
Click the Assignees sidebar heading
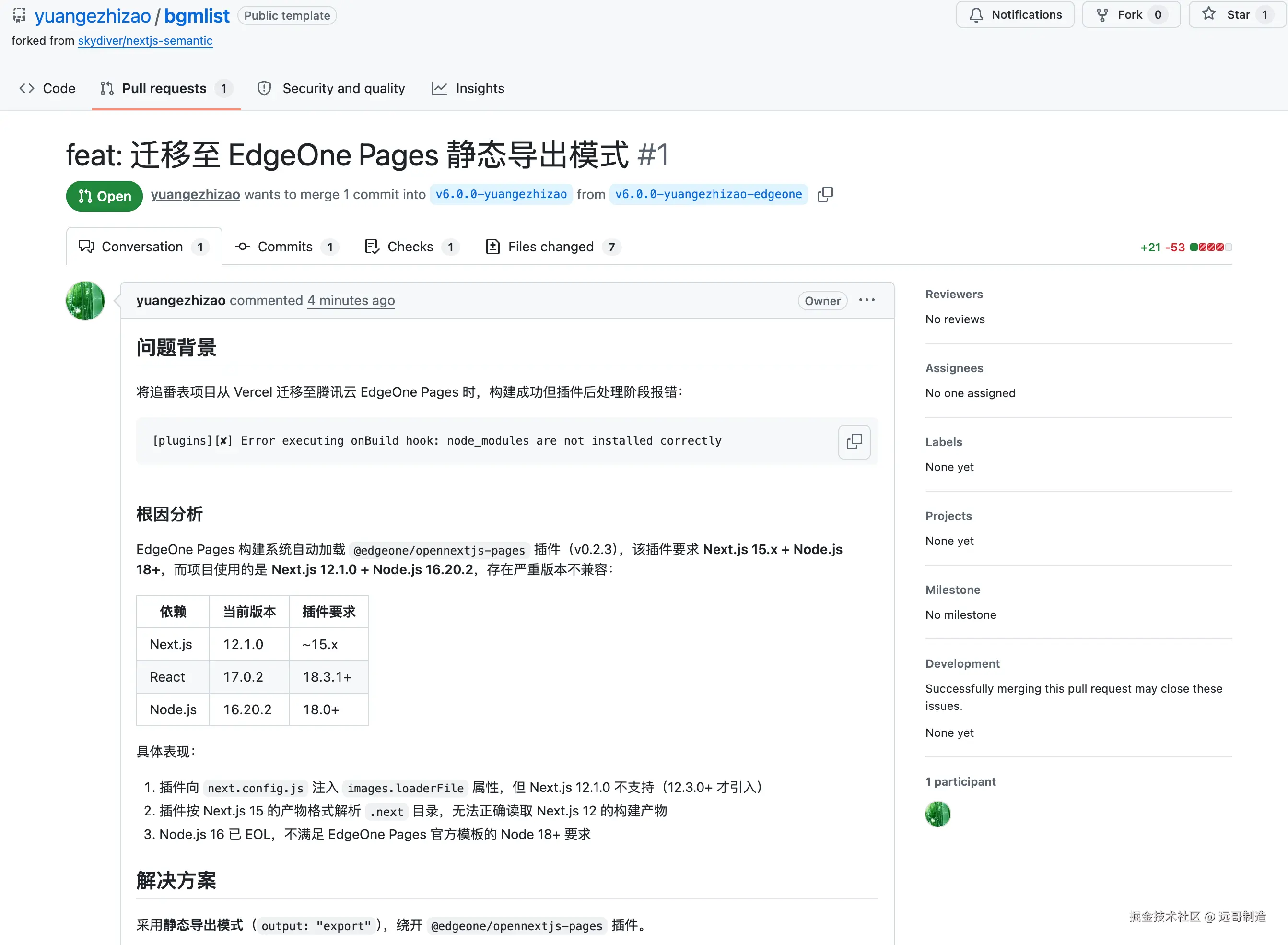coord(954,368)
